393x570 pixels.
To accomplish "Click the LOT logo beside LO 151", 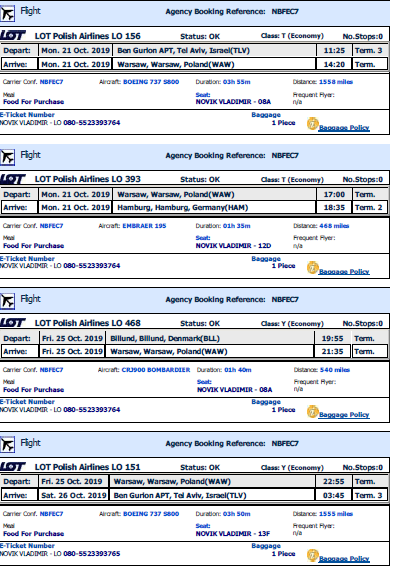I will point(13,466).
